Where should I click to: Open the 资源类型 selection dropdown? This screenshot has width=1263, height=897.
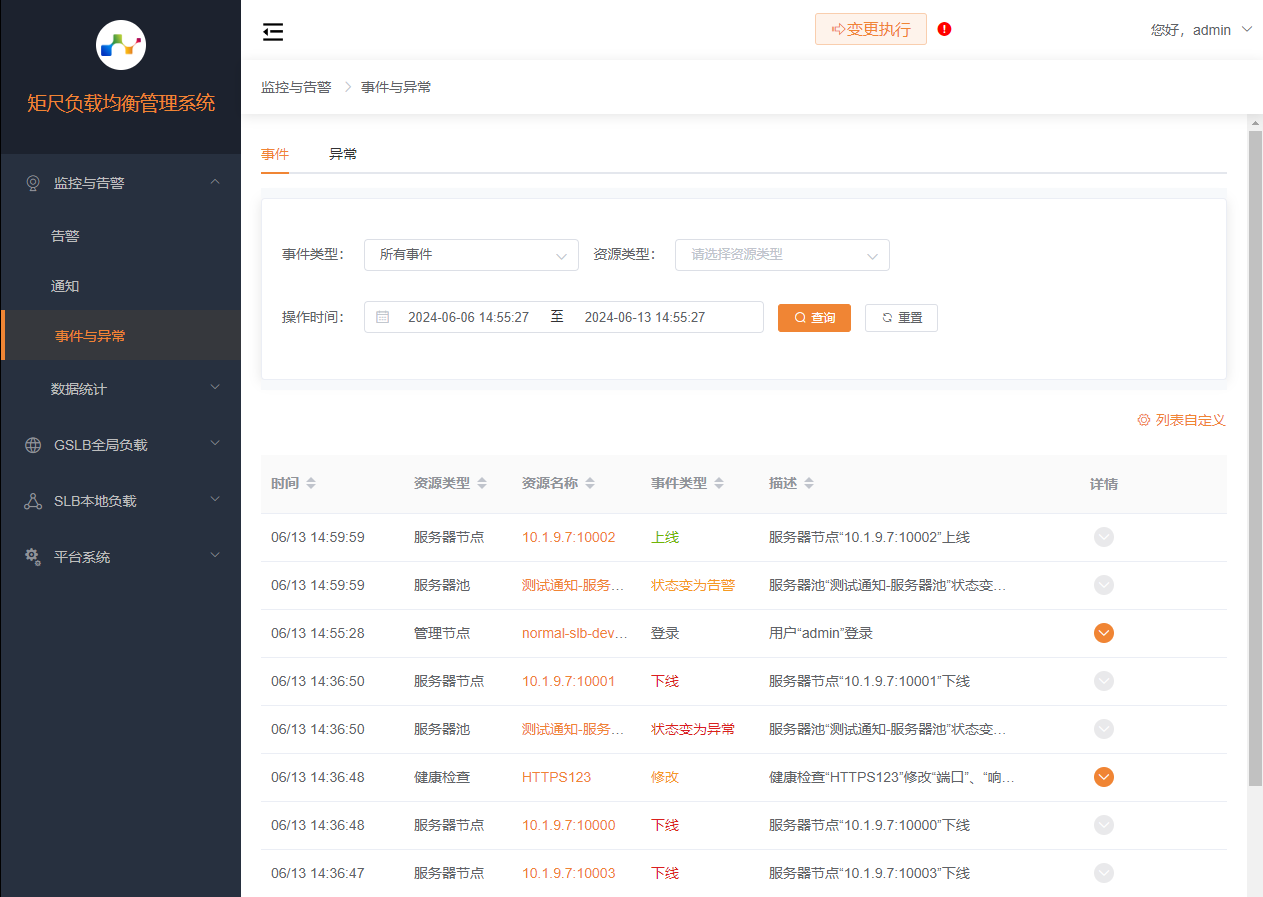(x=782, y=255)
